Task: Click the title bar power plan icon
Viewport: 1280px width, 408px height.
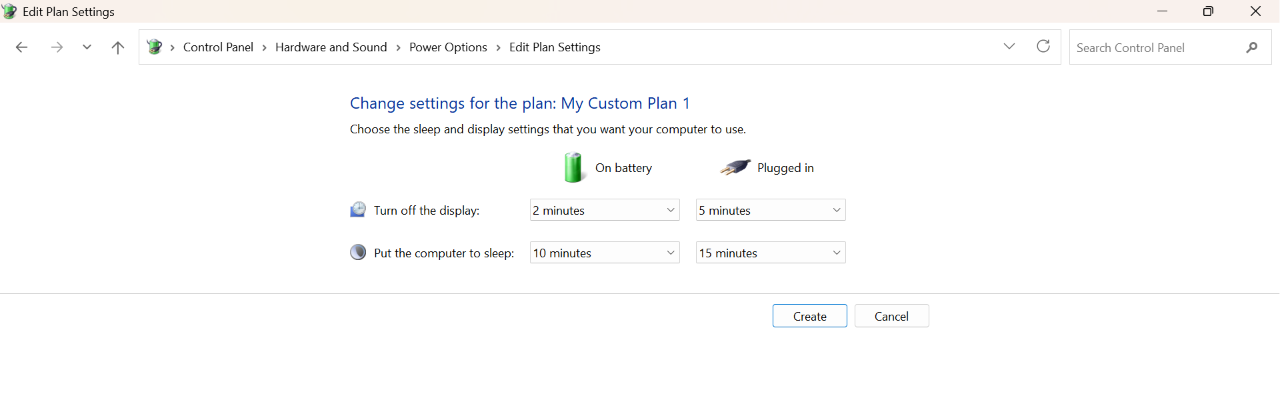Action: pos(10,11)
